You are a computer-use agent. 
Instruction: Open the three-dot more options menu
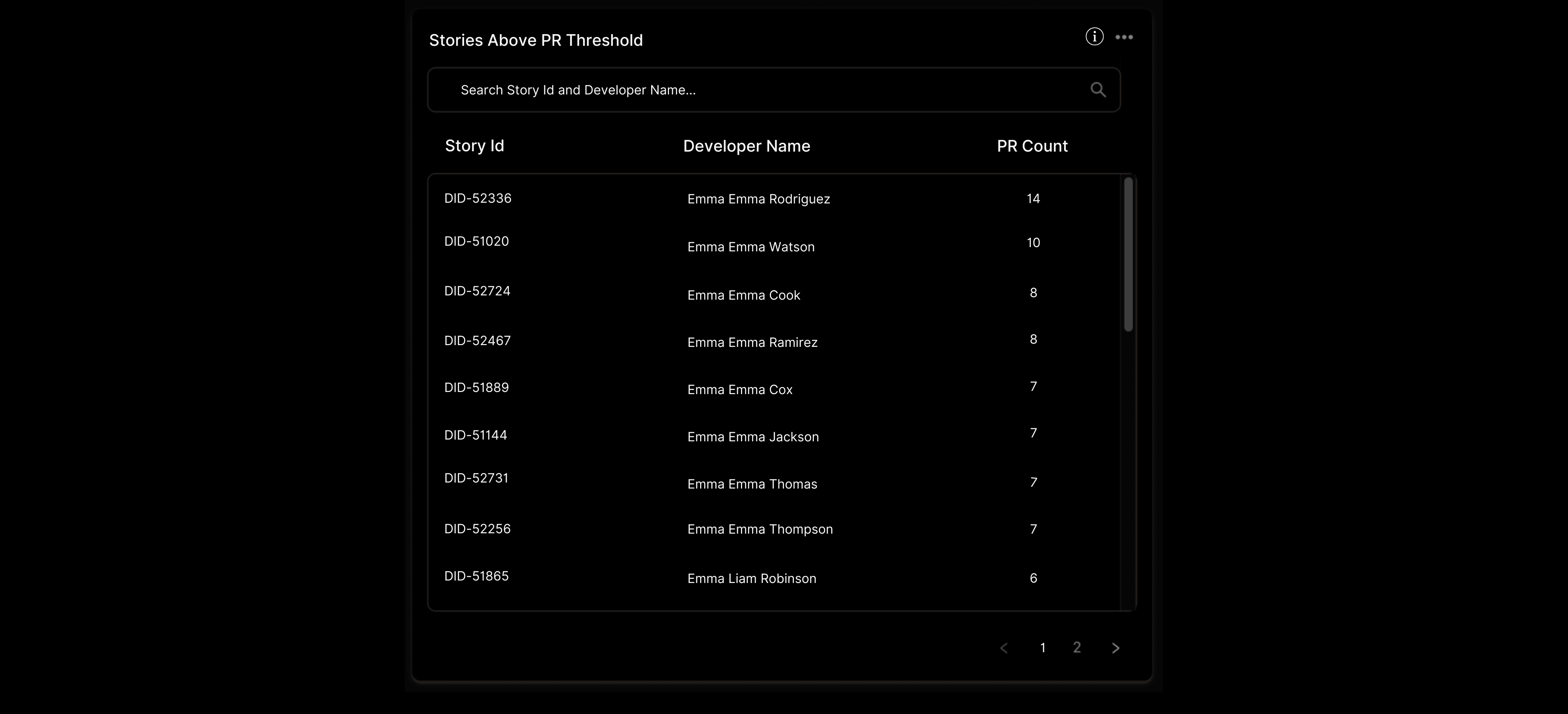[x=1124, y=37]
